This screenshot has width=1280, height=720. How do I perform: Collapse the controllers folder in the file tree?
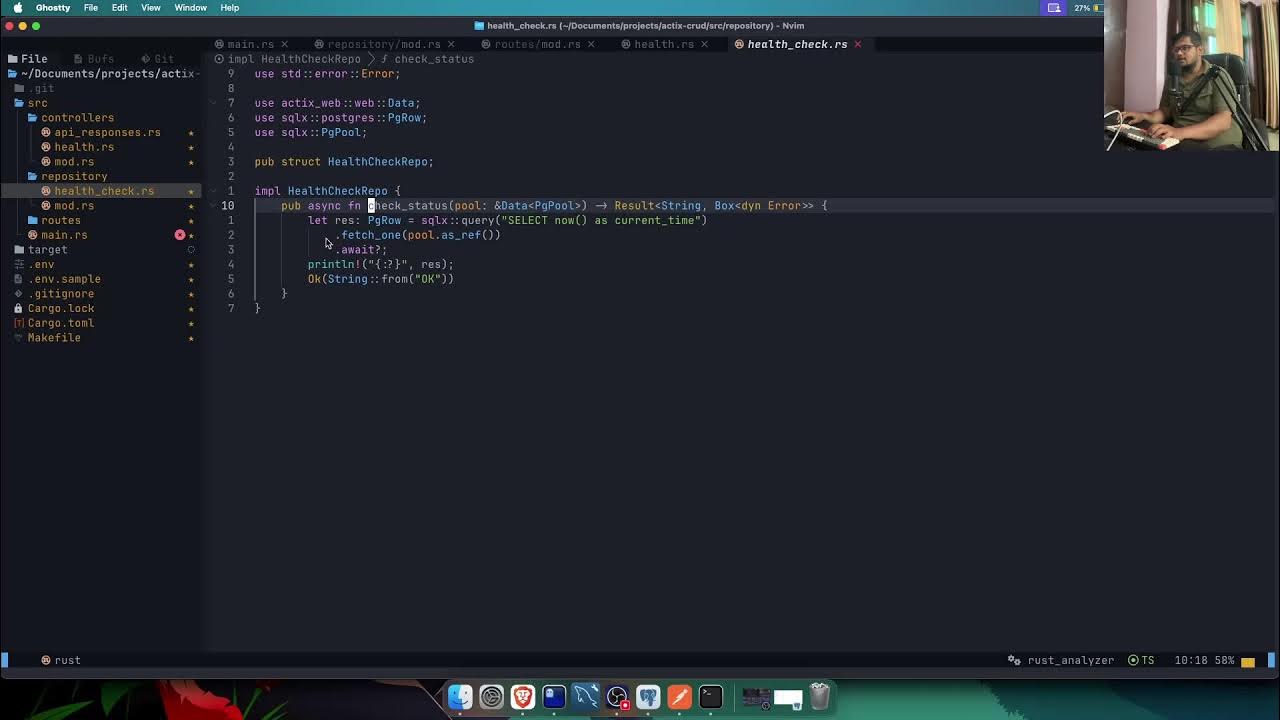click(77, 117)
